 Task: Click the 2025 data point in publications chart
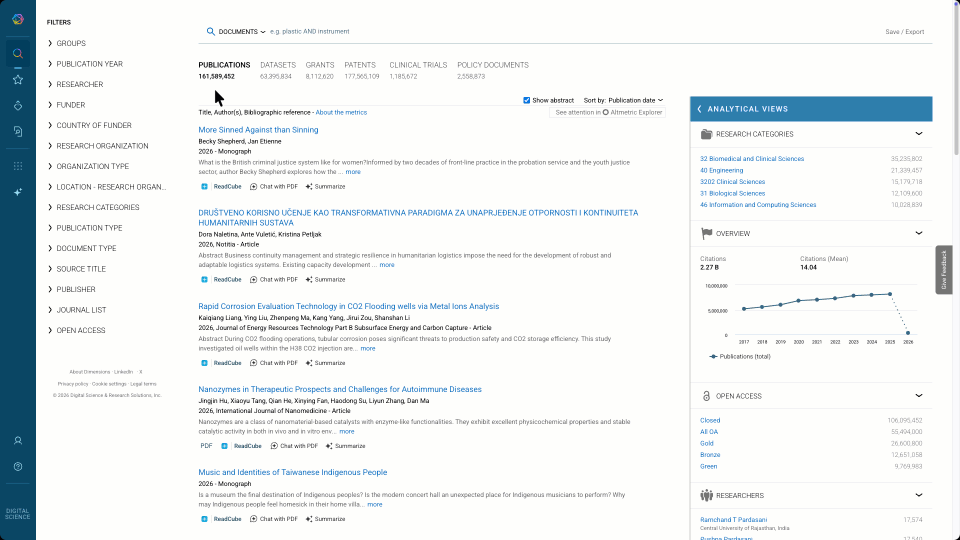[x=890, y=294]
